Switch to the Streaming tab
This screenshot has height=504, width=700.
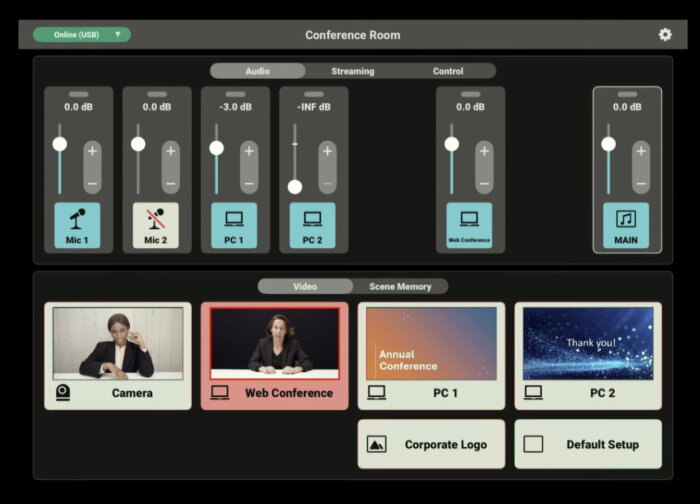(352, 71)
